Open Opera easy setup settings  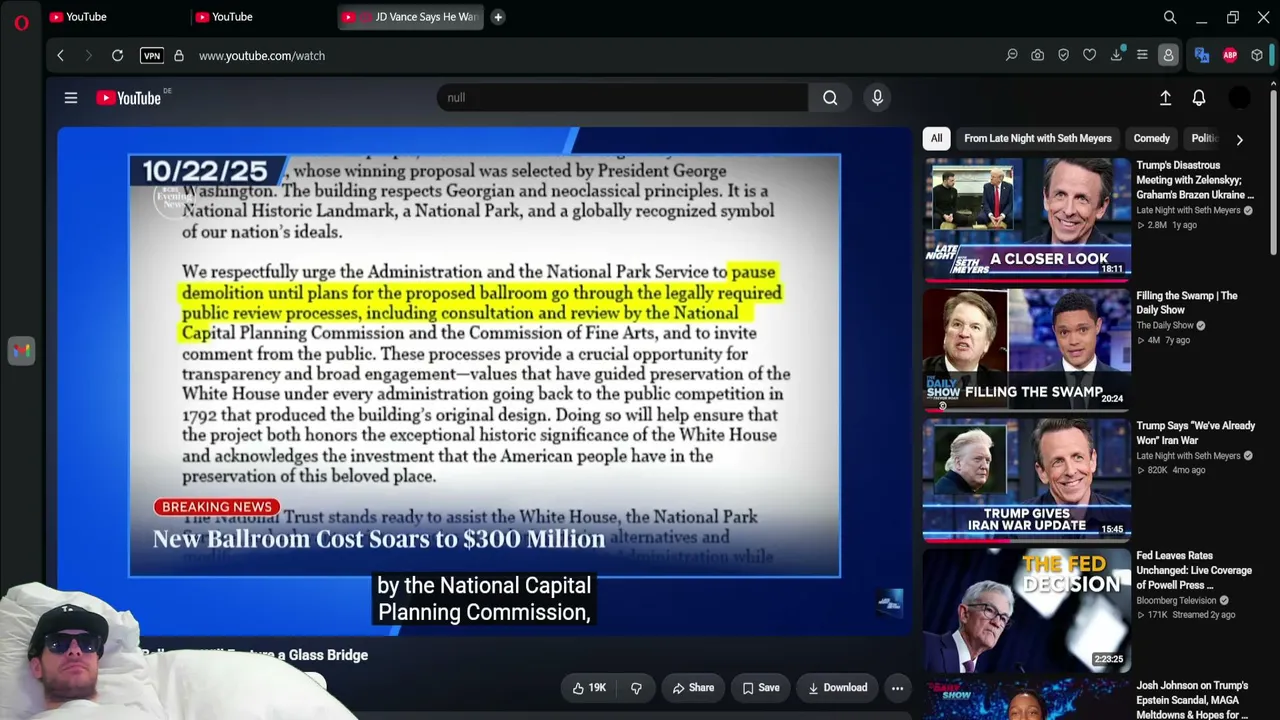(x=1142, y=56)
